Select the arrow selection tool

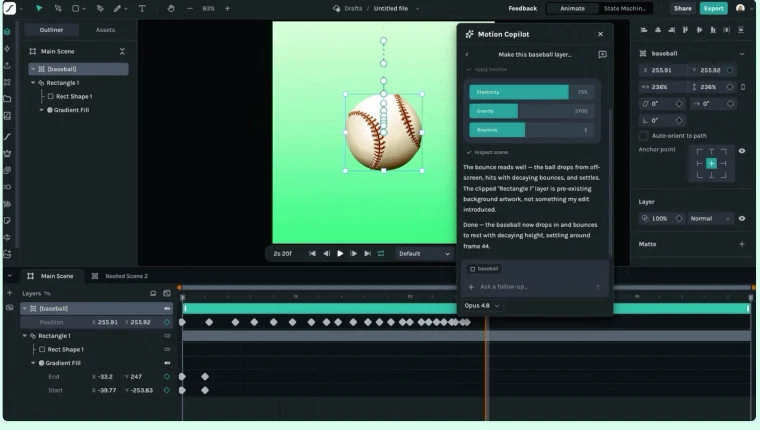(x=39, y=8)
